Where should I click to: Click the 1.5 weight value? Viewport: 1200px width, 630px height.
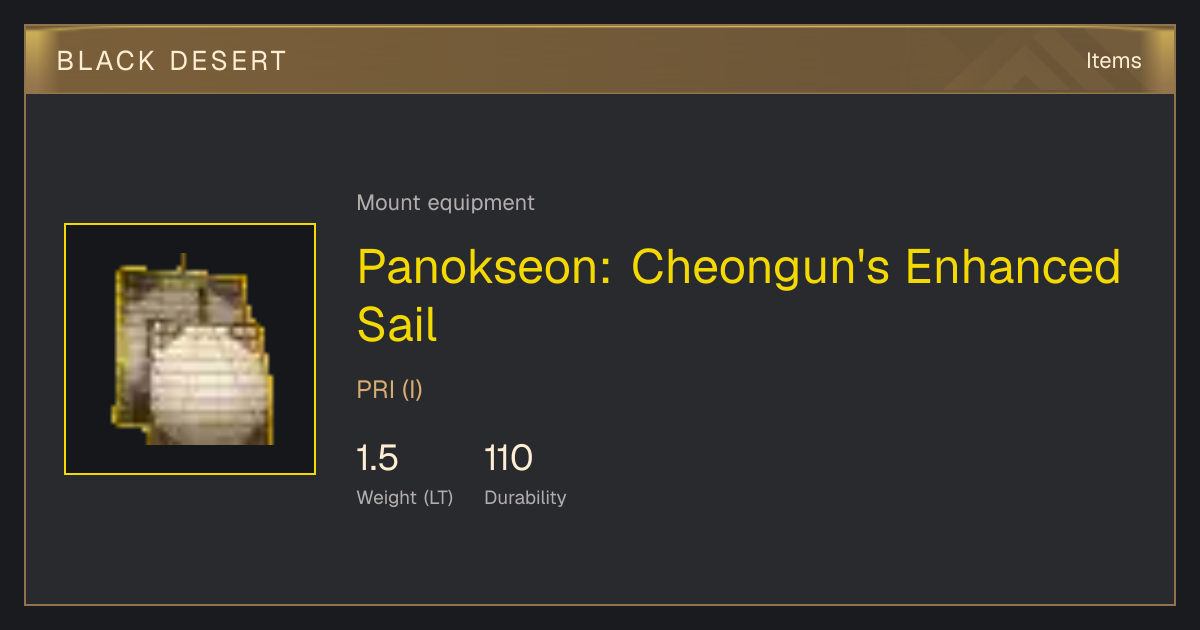pos(378,459)
